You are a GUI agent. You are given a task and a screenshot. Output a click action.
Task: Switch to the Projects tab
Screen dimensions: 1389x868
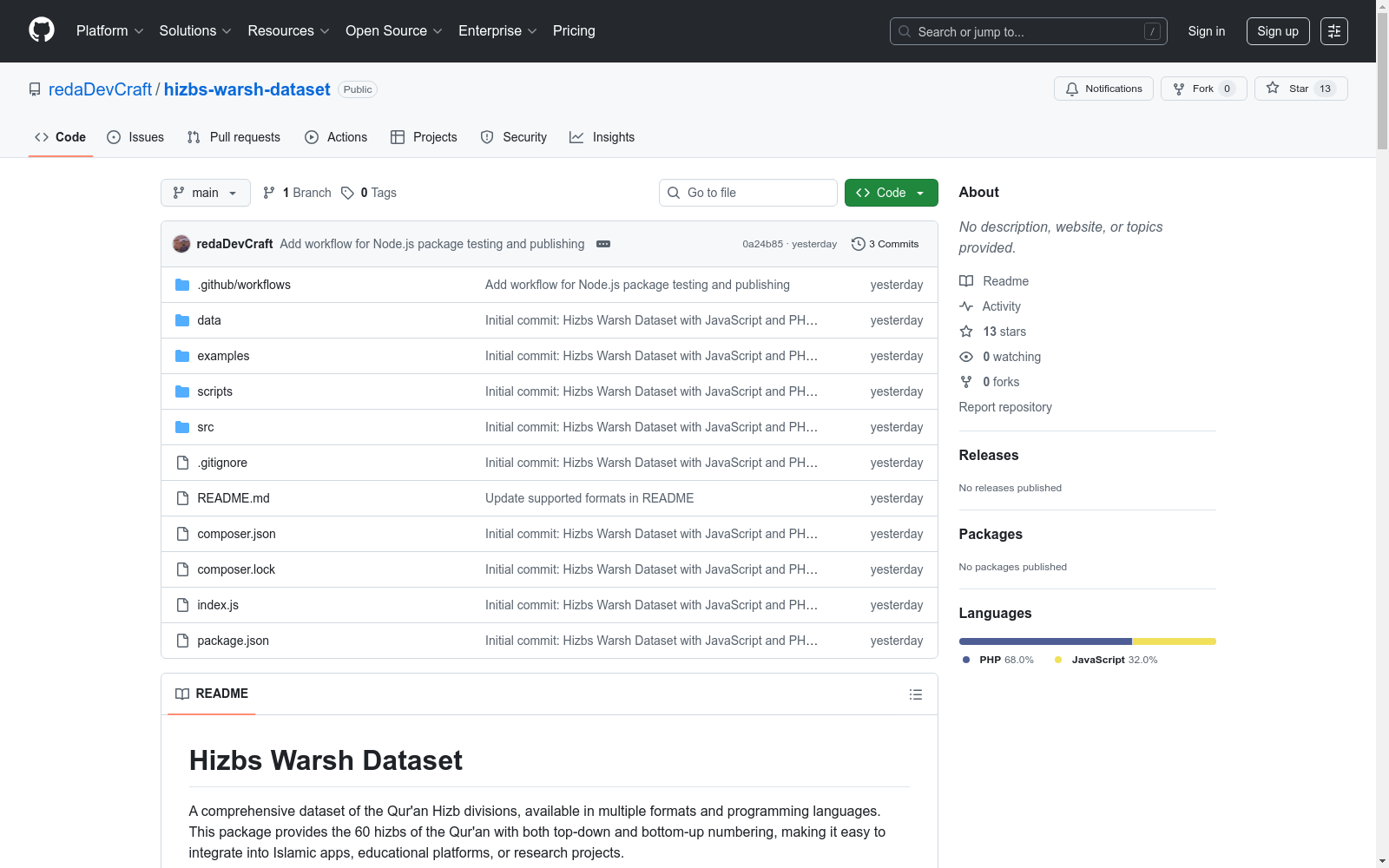424,137
